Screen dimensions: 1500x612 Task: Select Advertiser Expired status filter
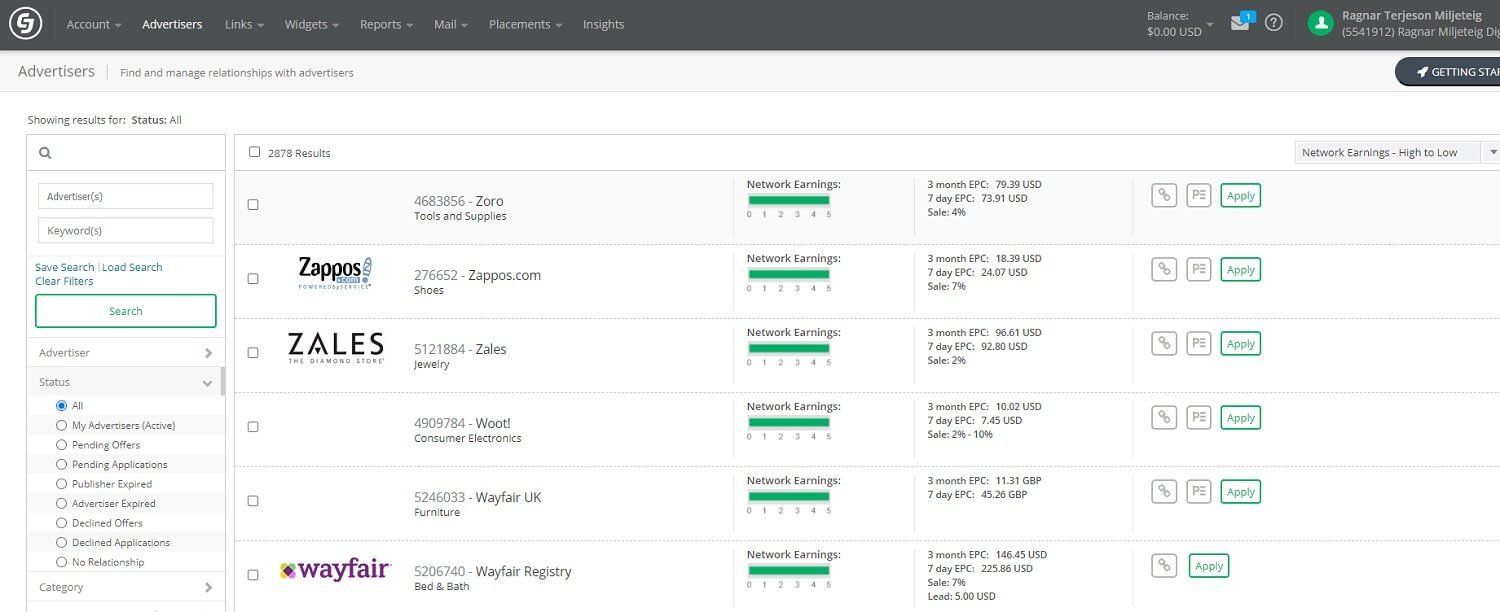coord(62,503)
